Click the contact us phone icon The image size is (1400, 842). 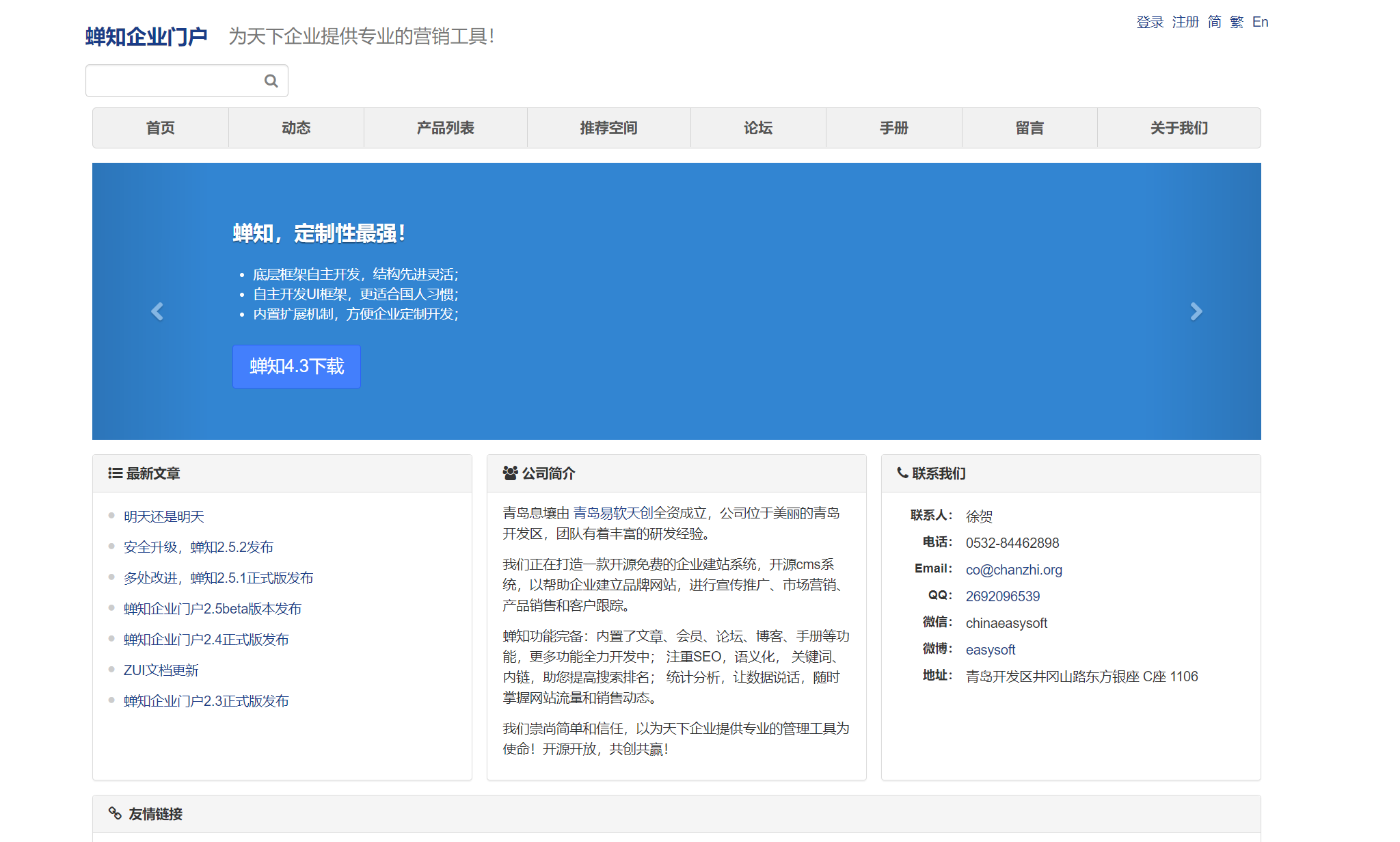[x=902, y=473]
